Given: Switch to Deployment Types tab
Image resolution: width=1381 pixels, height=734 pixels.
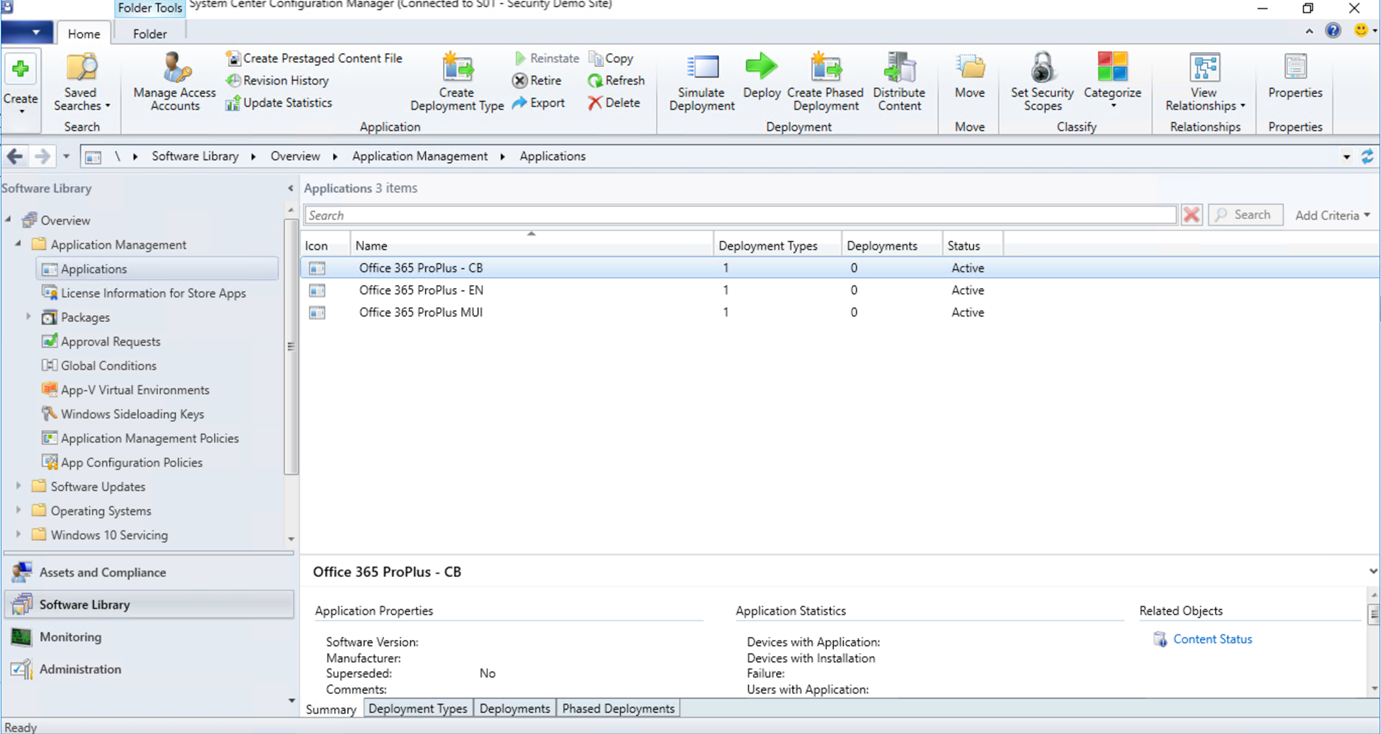Looking at the screenshot, I should (x=417, y=709).
